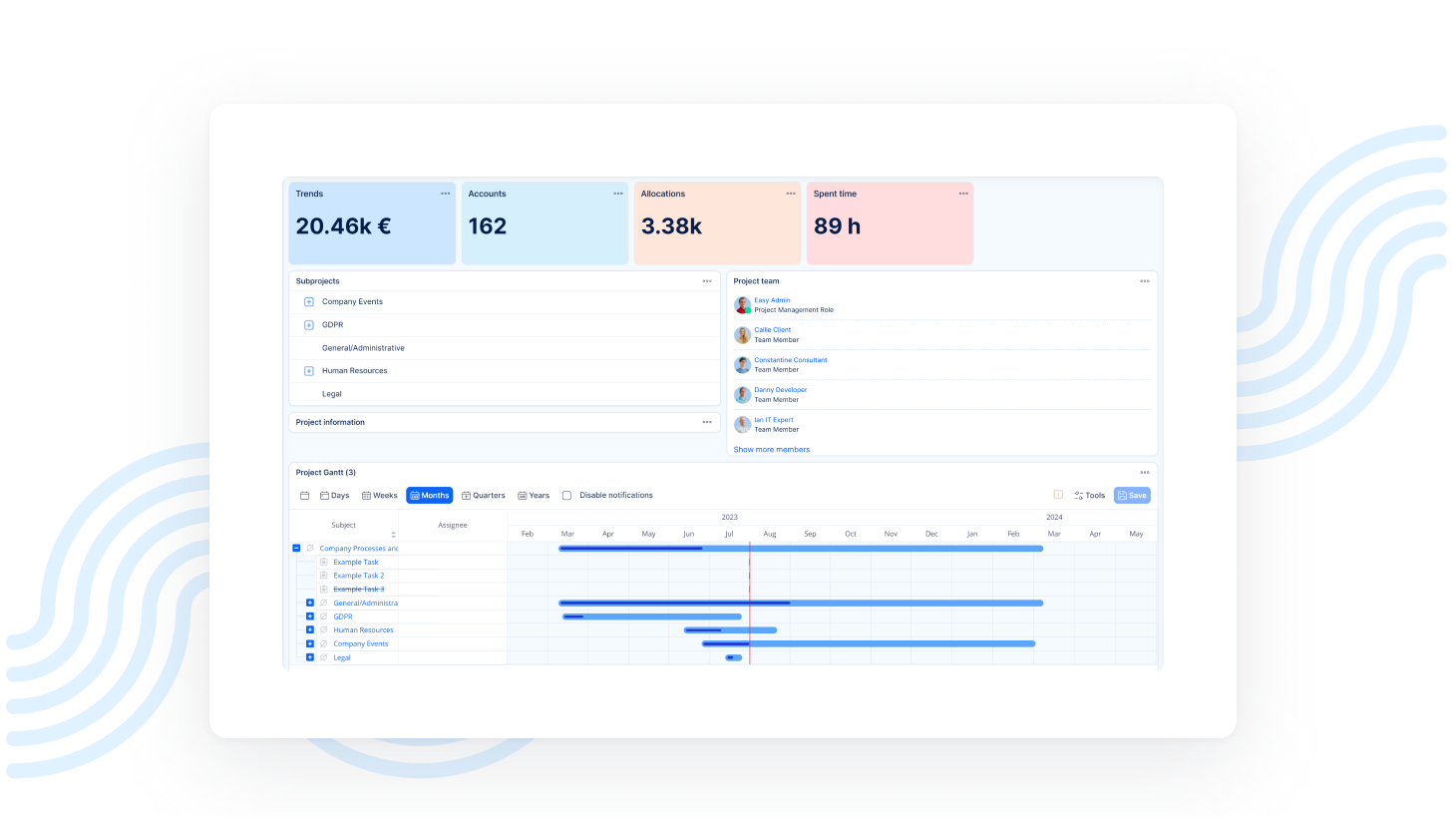Select the Days calendar view icon

[324, 496]
